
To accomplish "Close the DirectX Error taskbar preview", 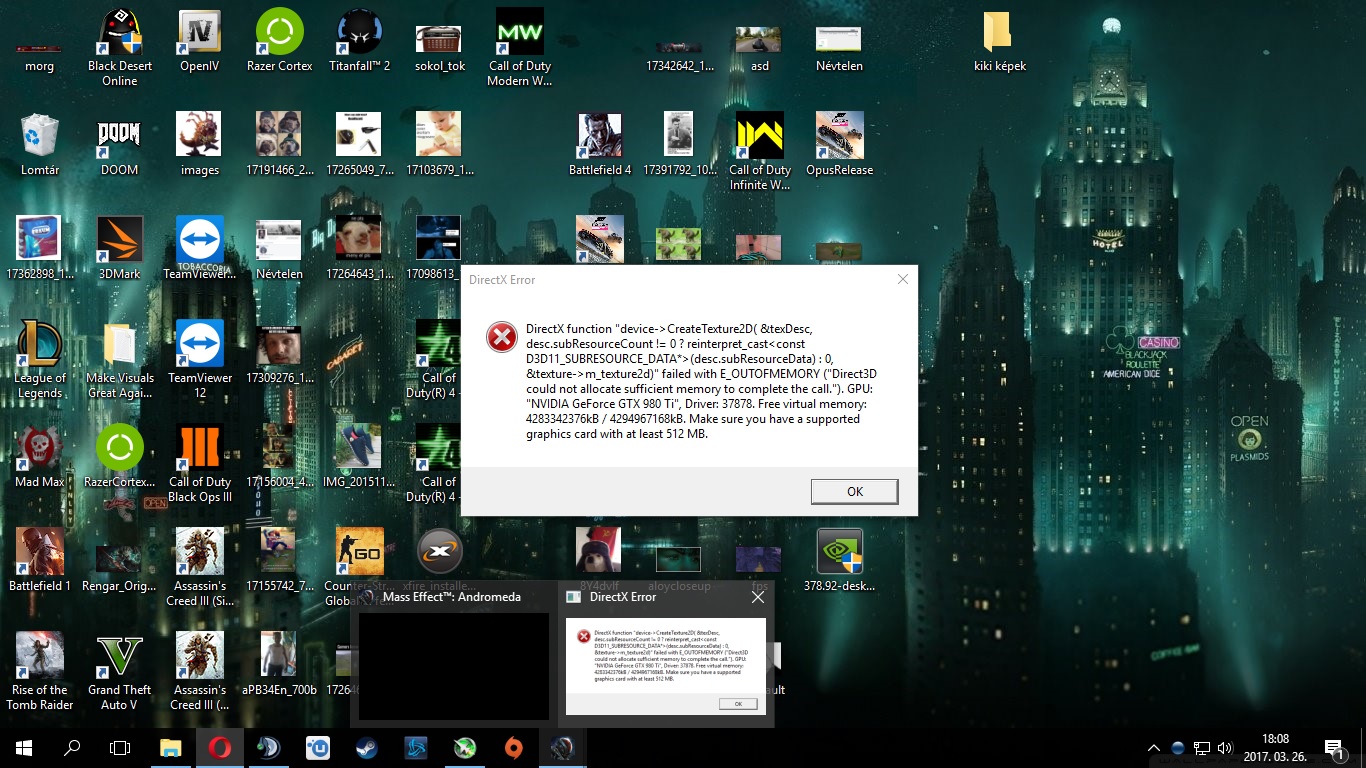I will (758, 597).
